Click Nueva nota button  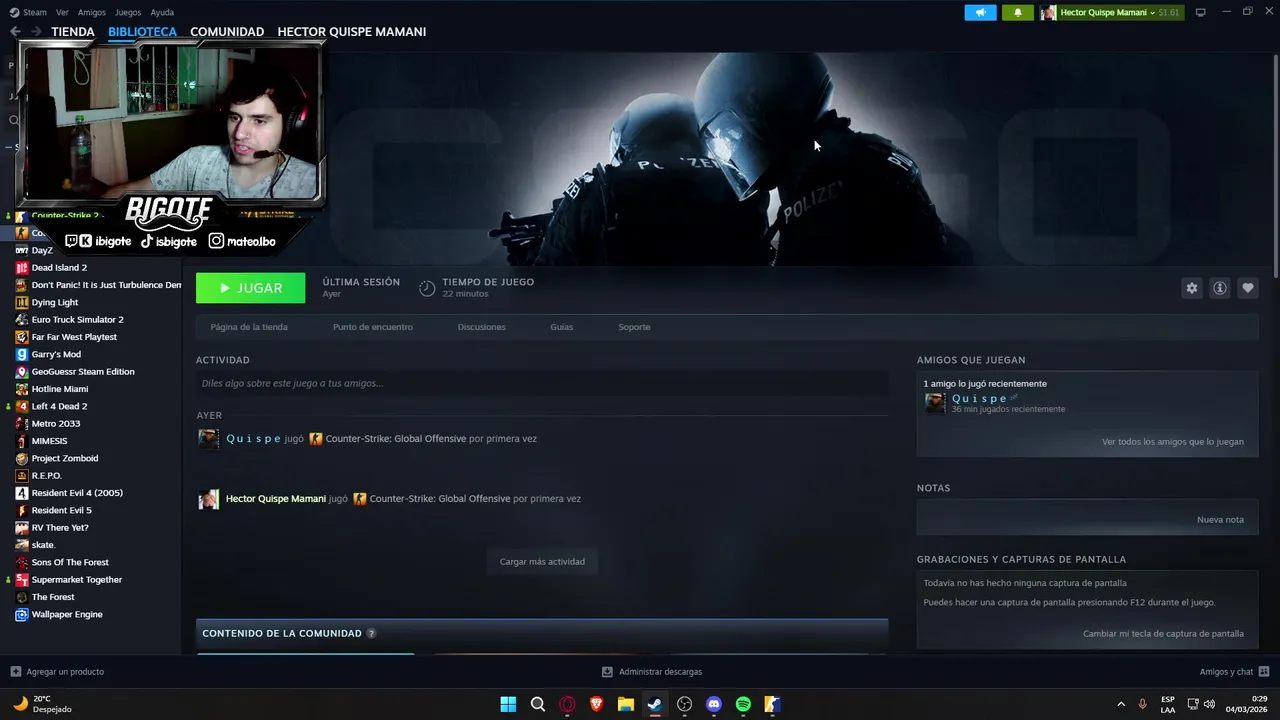click(1220, 520)
